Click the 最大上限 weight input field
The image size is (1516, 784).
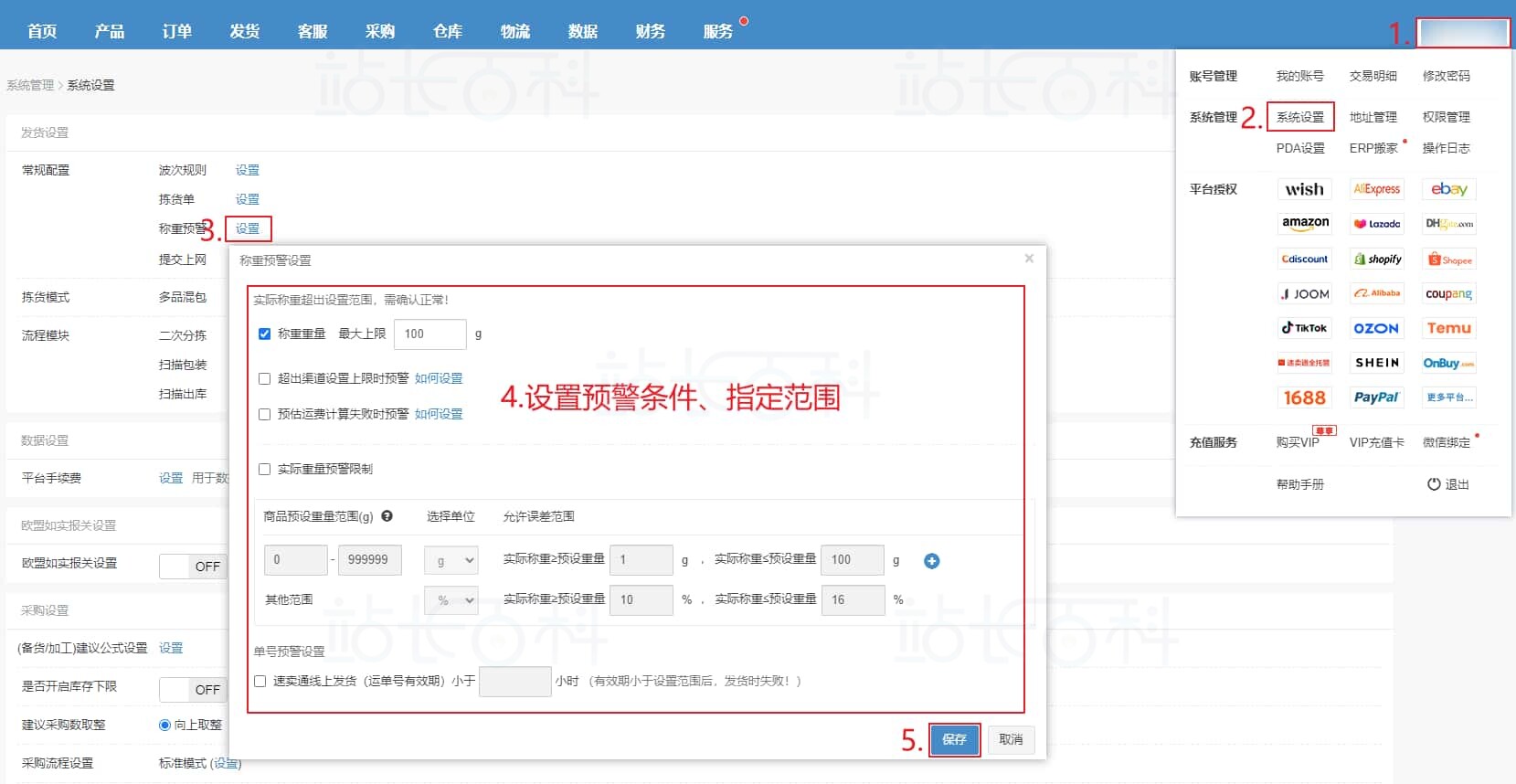pos(429,334)
